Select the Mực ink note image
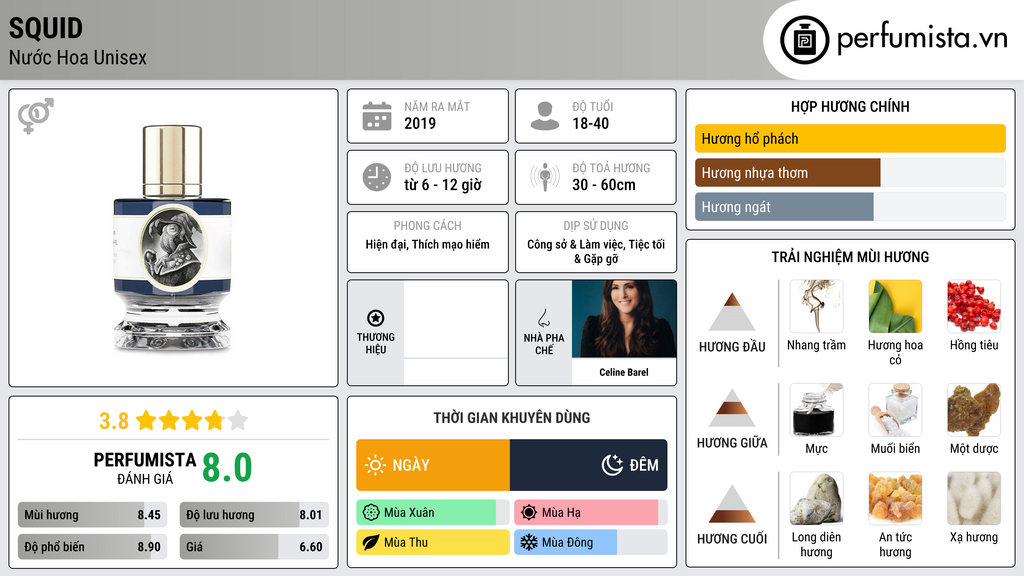 pyautogui.click(x=816, y=409)
